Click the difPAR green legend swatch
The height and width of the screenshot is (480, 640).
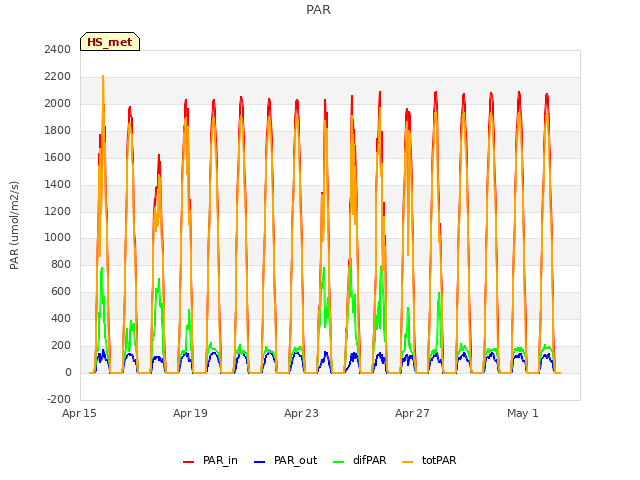(338, 462)
